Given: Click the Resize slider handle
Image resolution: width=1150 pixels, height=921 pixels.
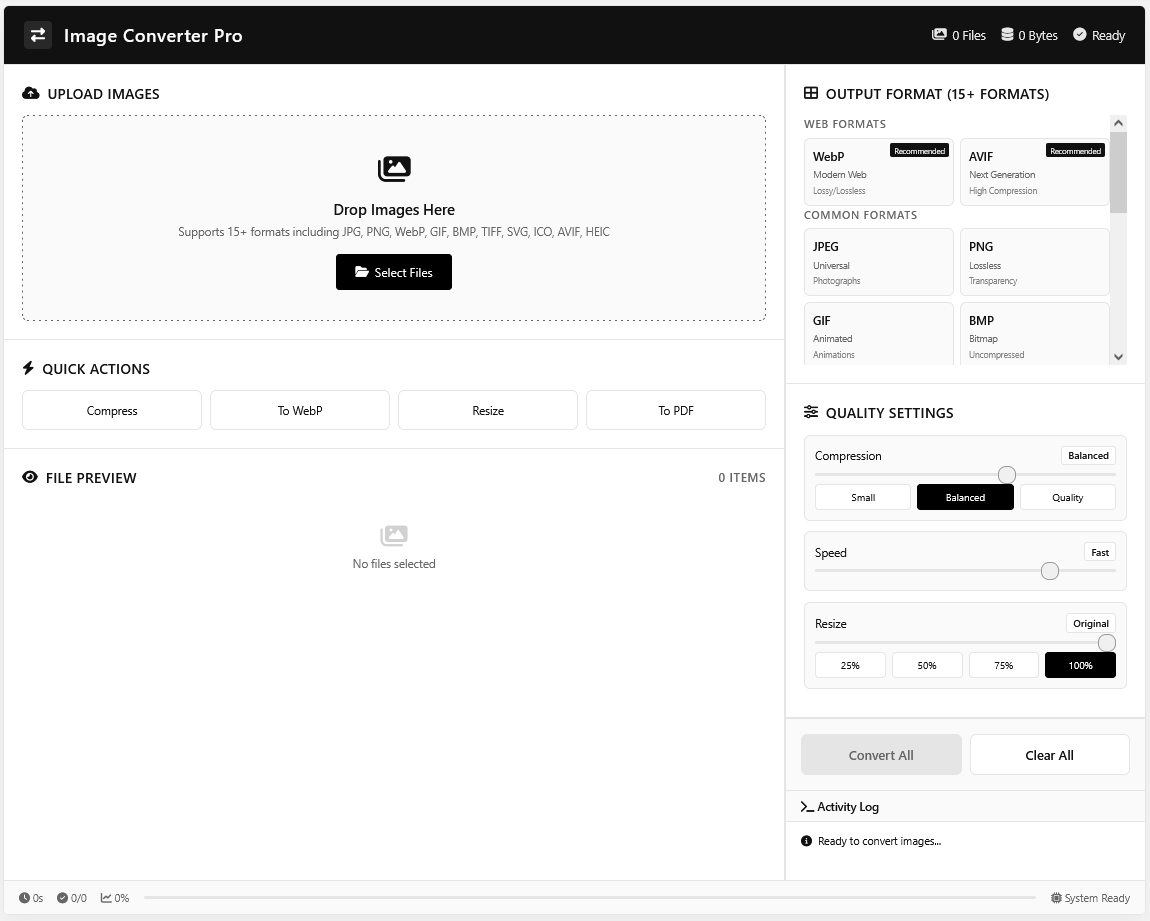Looking at the screenshot, I should click(1107, 643).
